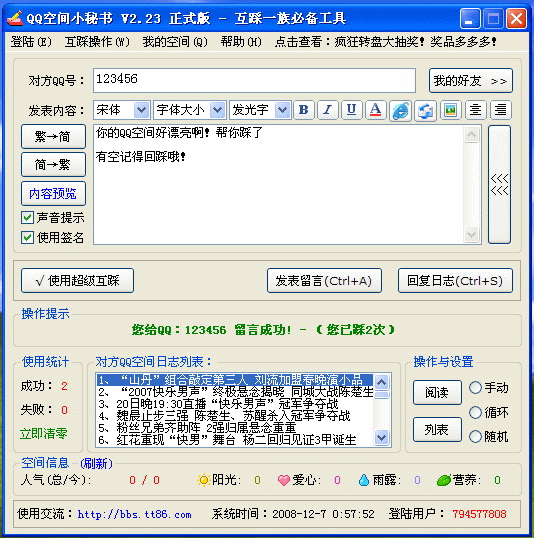Toggle underline formatting with U icon

[351, 110]
